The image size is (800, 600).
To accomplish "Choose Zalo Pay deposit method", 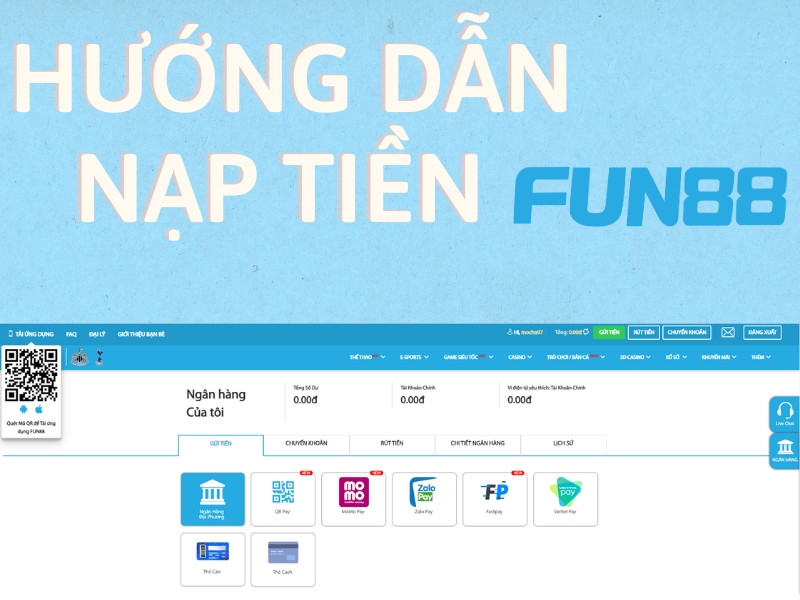I will [x=424, y=499].
